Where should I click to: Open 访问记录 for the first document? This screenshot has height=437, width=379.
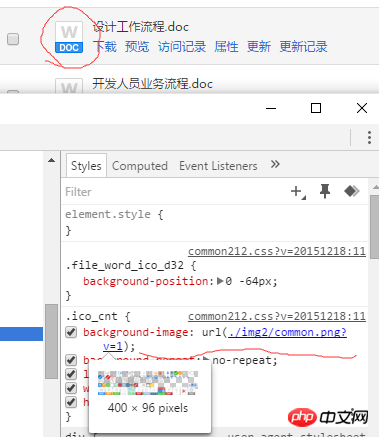[182, 47]
